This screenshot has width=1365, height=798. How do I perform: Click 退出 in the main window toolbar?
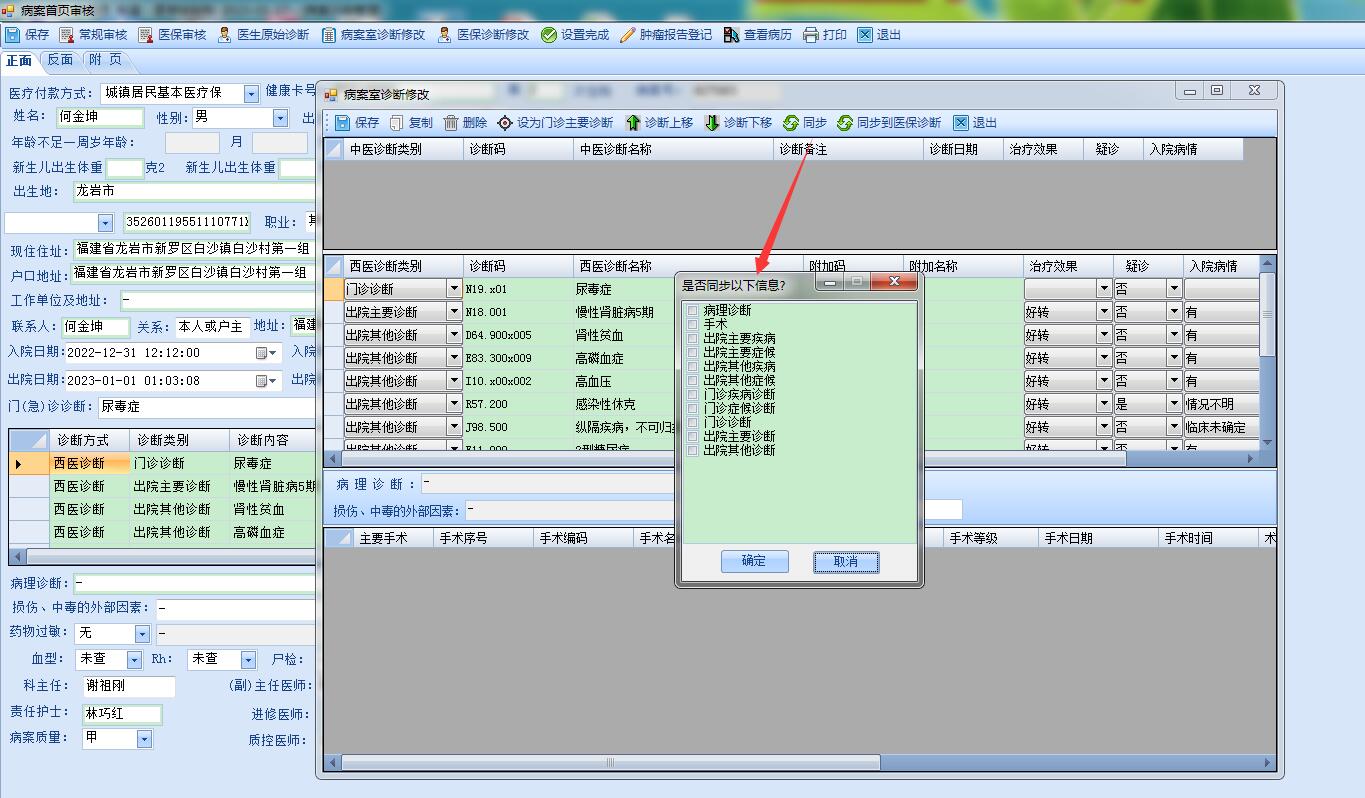879,34
